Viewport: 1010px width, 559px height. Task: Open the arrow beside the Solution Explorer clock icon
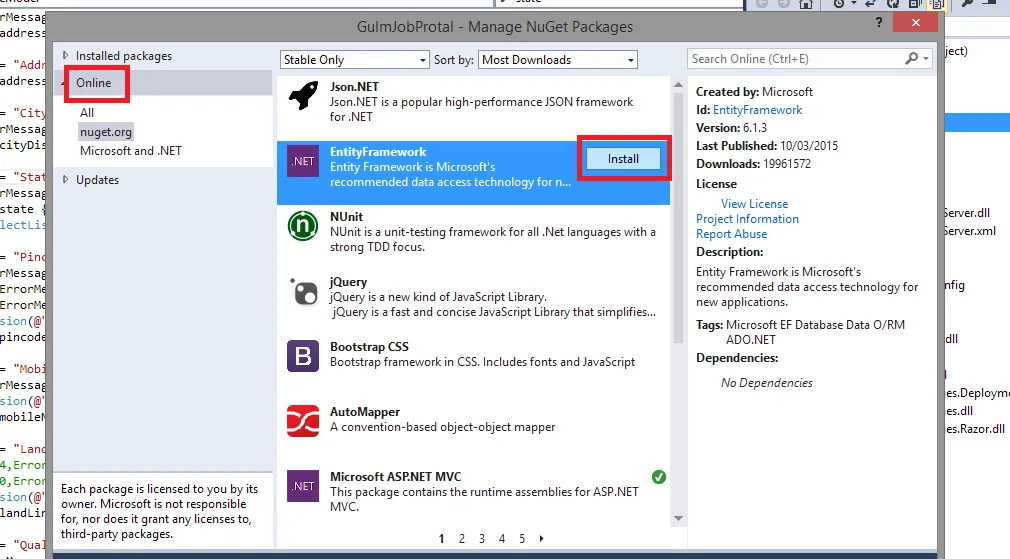click(x=853, y=4)
